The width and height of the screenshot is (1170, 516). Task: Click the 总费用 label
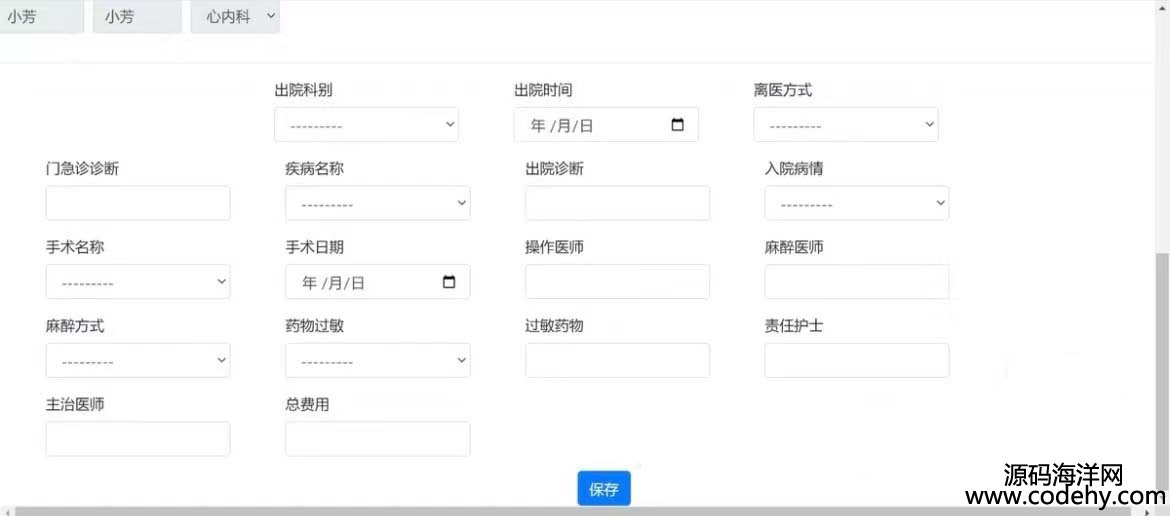[307, 404]
